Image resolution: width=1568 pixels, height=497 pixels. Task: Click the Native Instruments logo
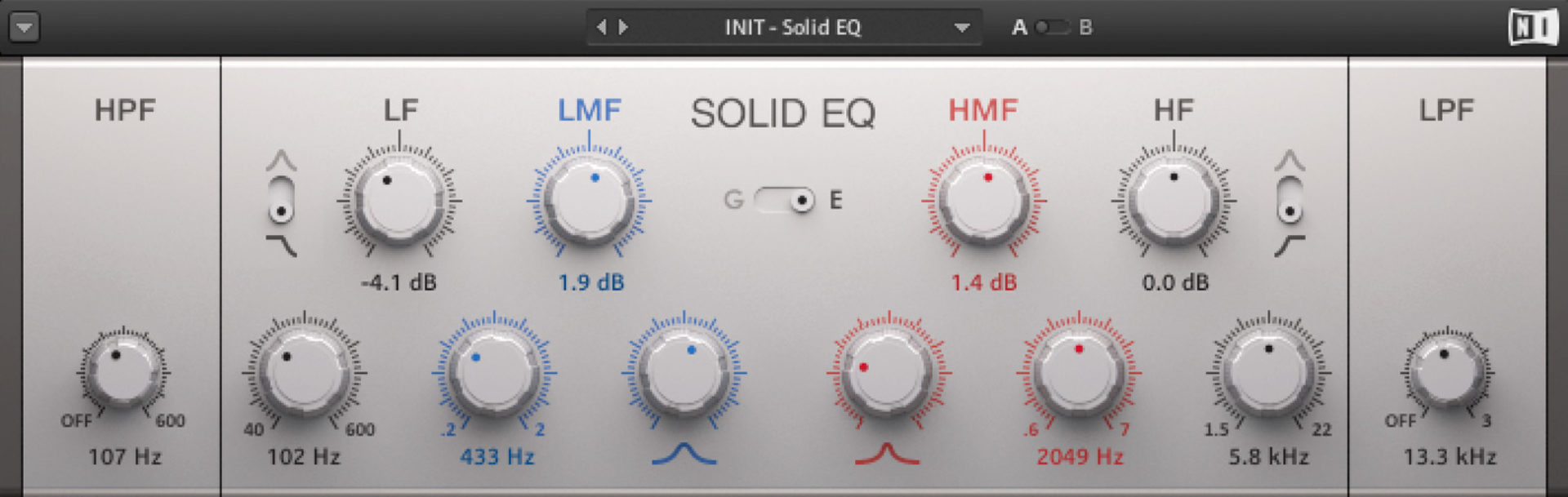(1533, 28)
